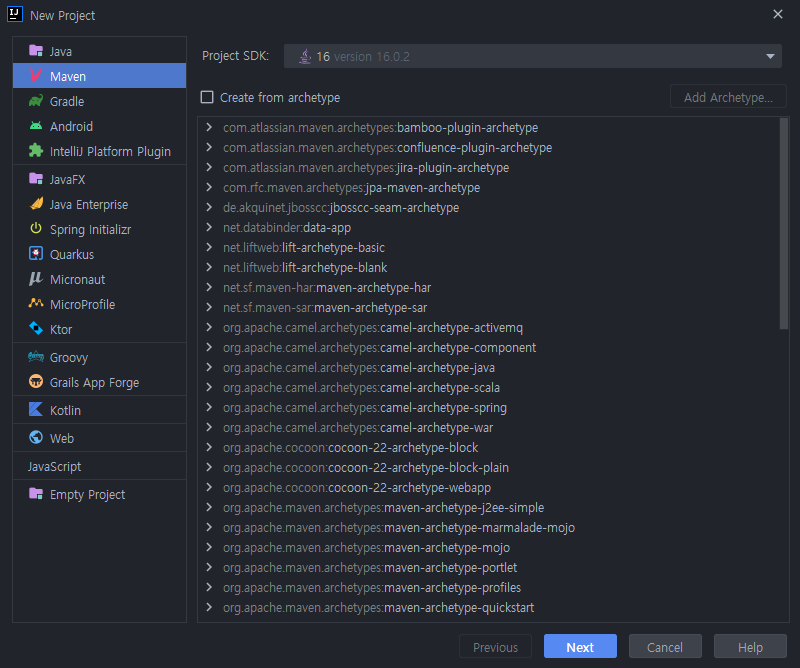Click the Next button
800x668 pixels.
point(580,647)
